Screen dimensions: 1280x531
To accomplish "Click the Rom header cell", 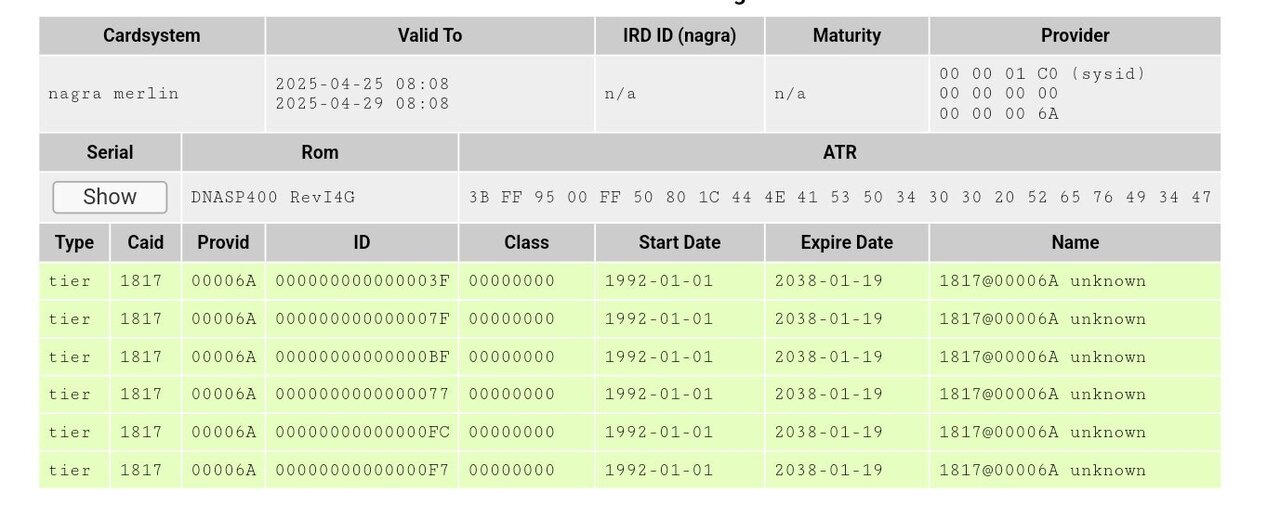I will point(319,152).
